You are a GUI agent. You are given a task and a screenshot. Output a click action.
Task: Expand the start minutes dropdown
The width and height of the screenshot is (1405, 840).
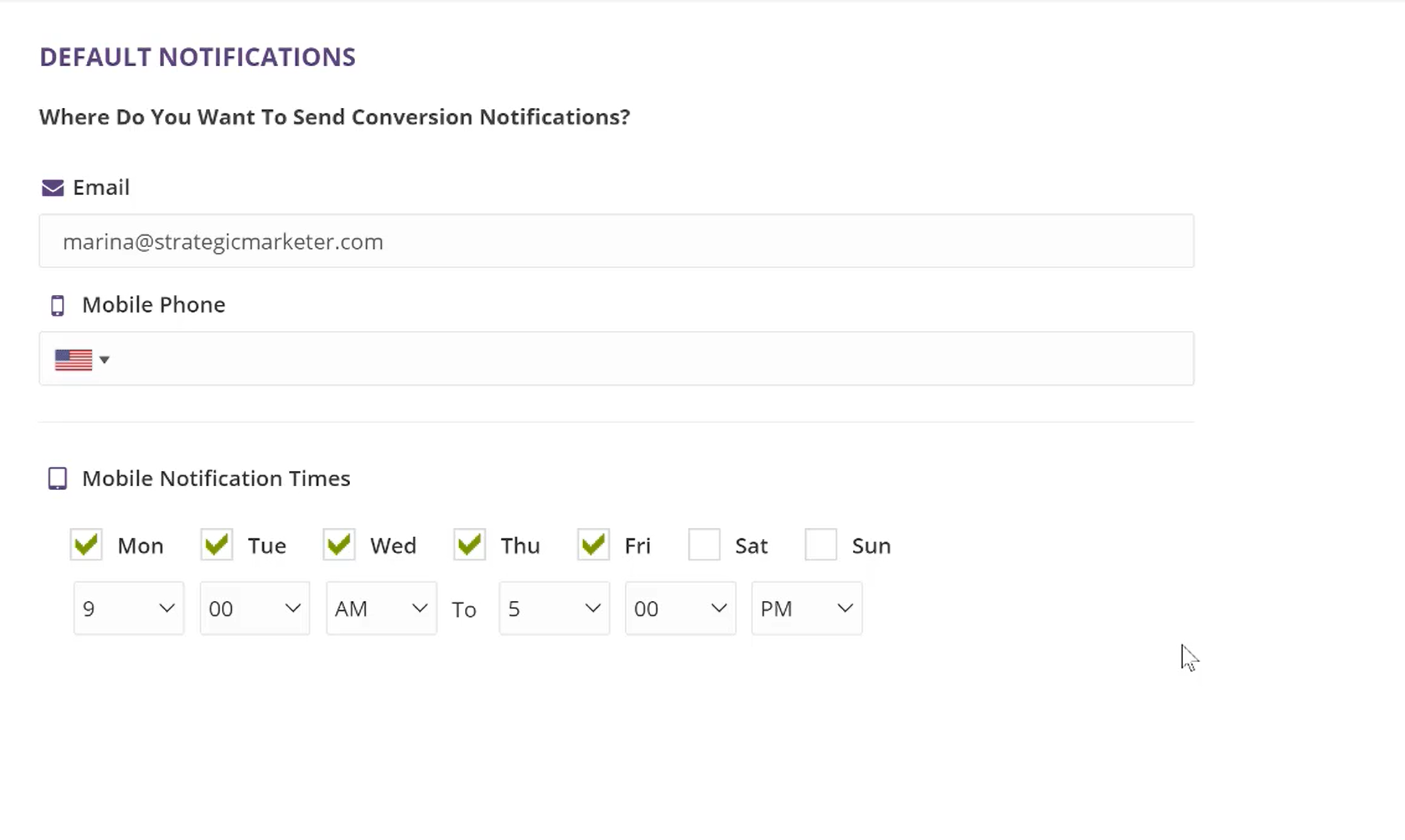click(255, 608)
